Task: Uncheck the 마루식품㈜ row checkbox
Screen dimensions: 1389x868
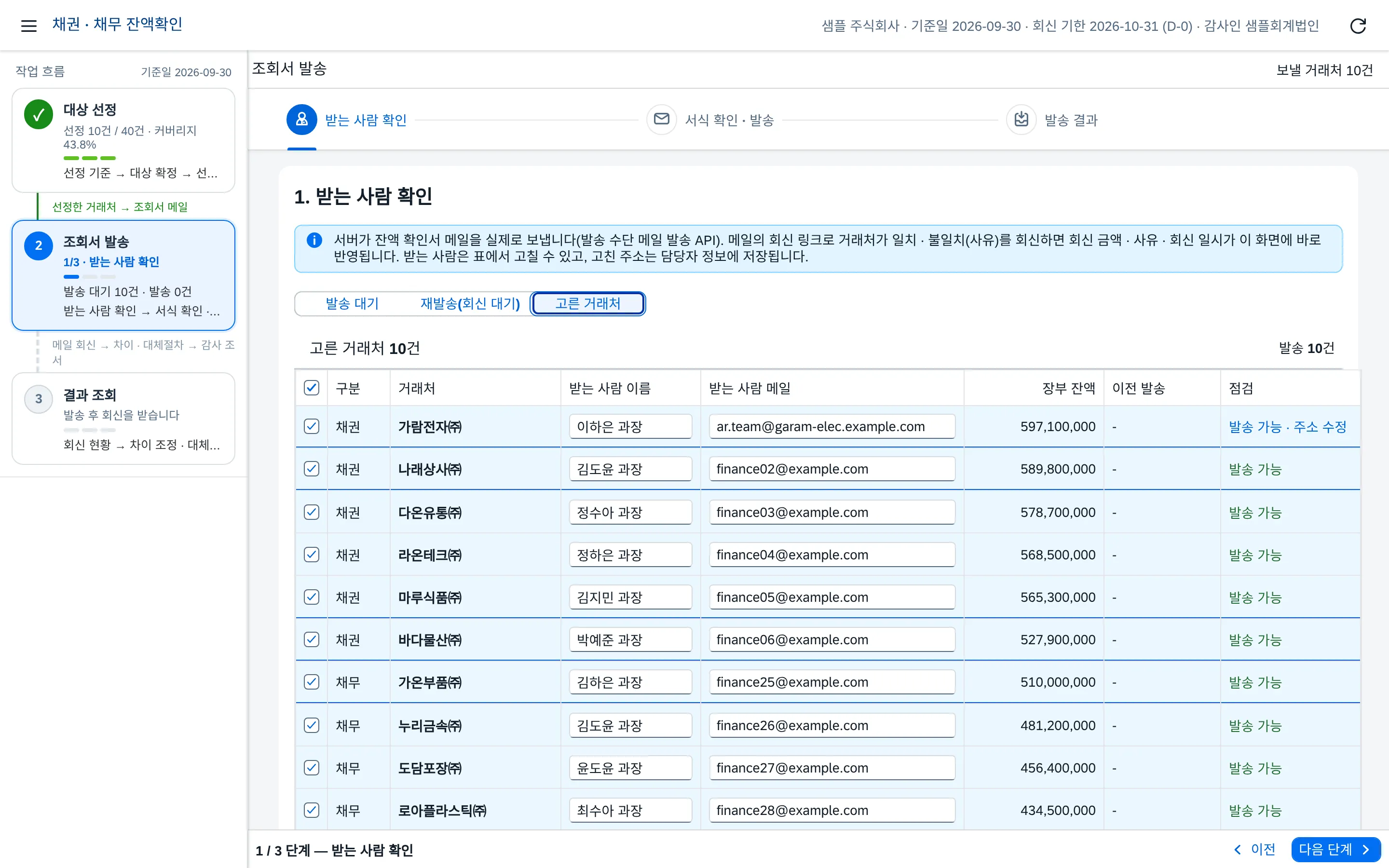Action: (311, 597)
